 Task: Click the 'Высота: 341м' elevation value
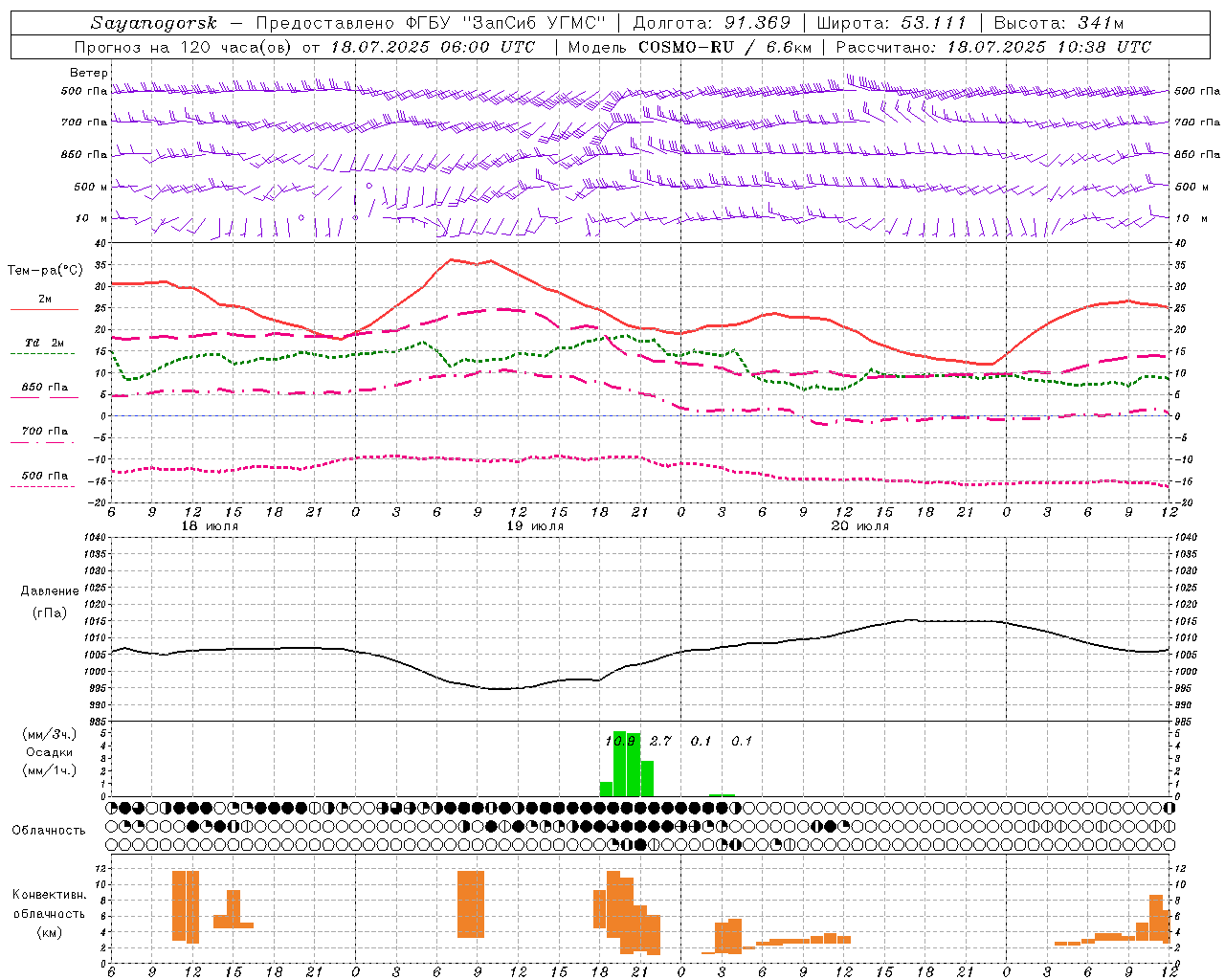pyautogui.click(x=1058, y=23)
